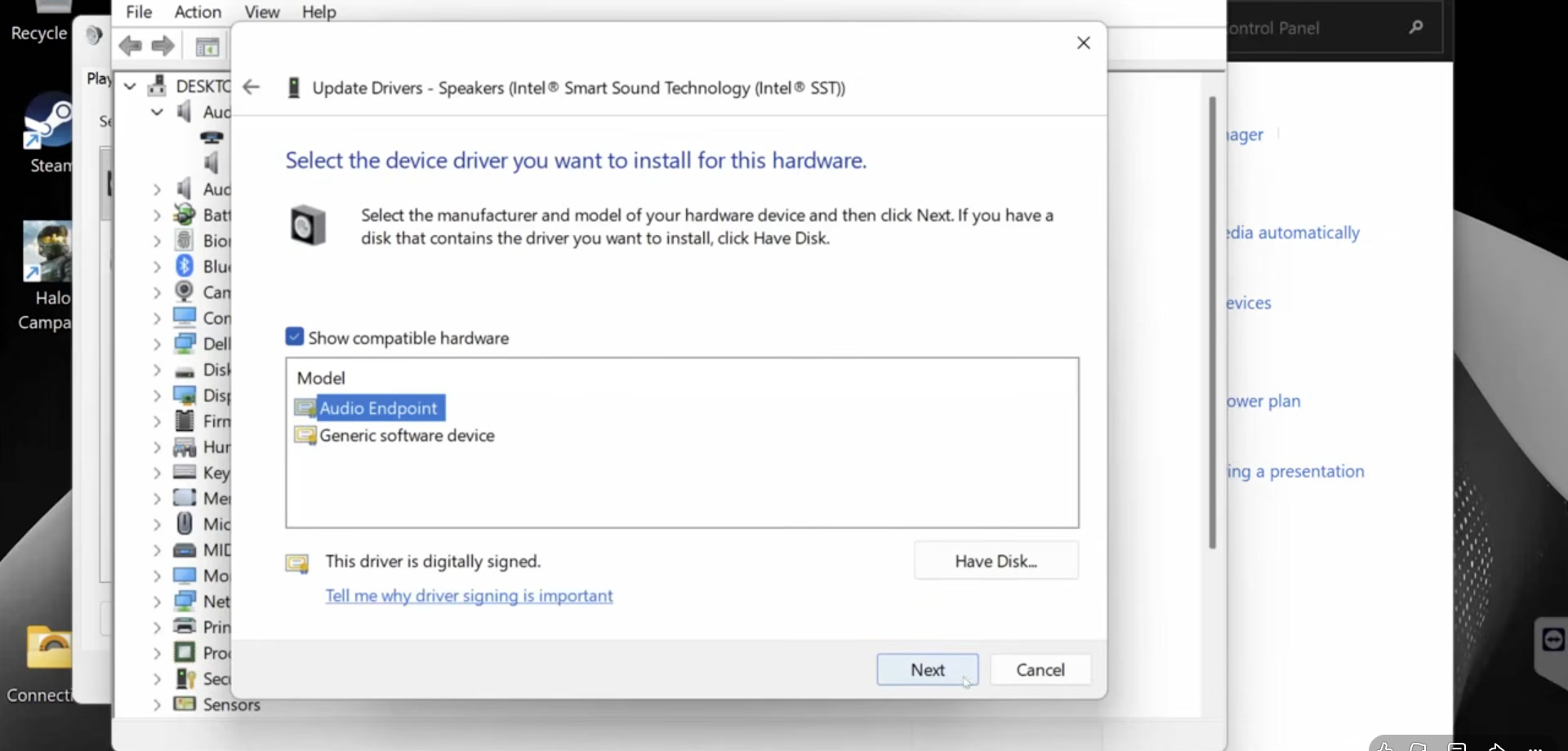
Task: Go back in the Update Drivers wizard
Action: click(252, 87)
